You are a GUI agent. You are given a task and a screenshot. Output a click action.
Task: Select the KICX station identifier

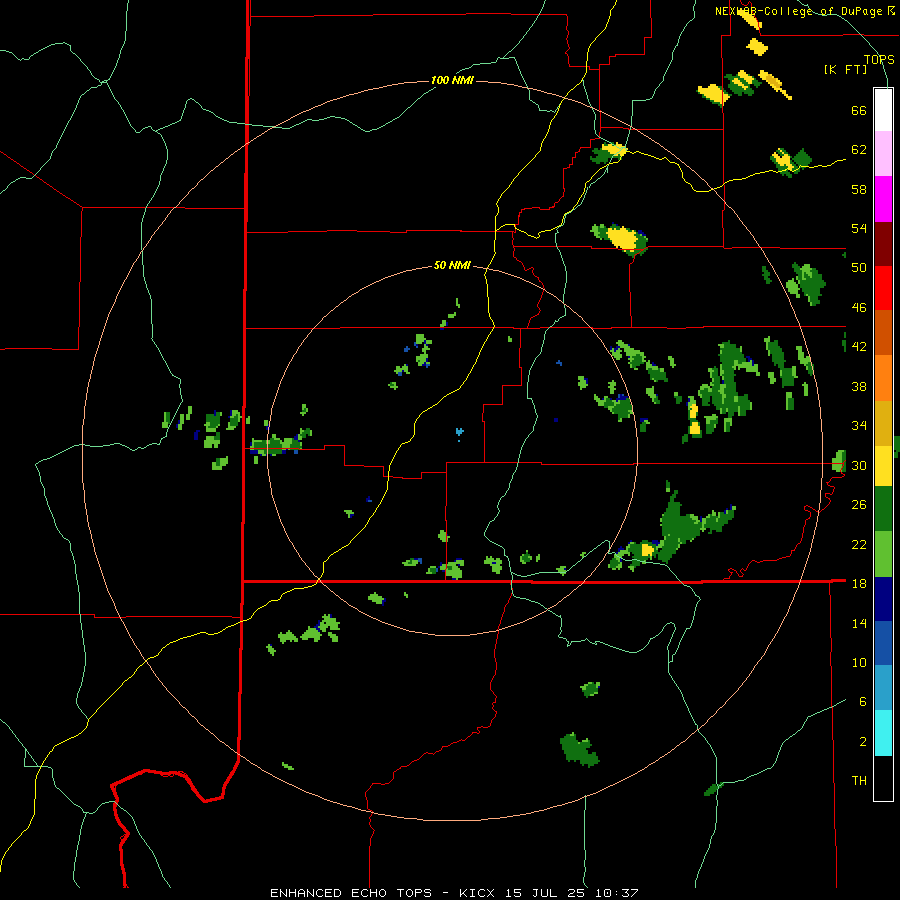[479, 893]
